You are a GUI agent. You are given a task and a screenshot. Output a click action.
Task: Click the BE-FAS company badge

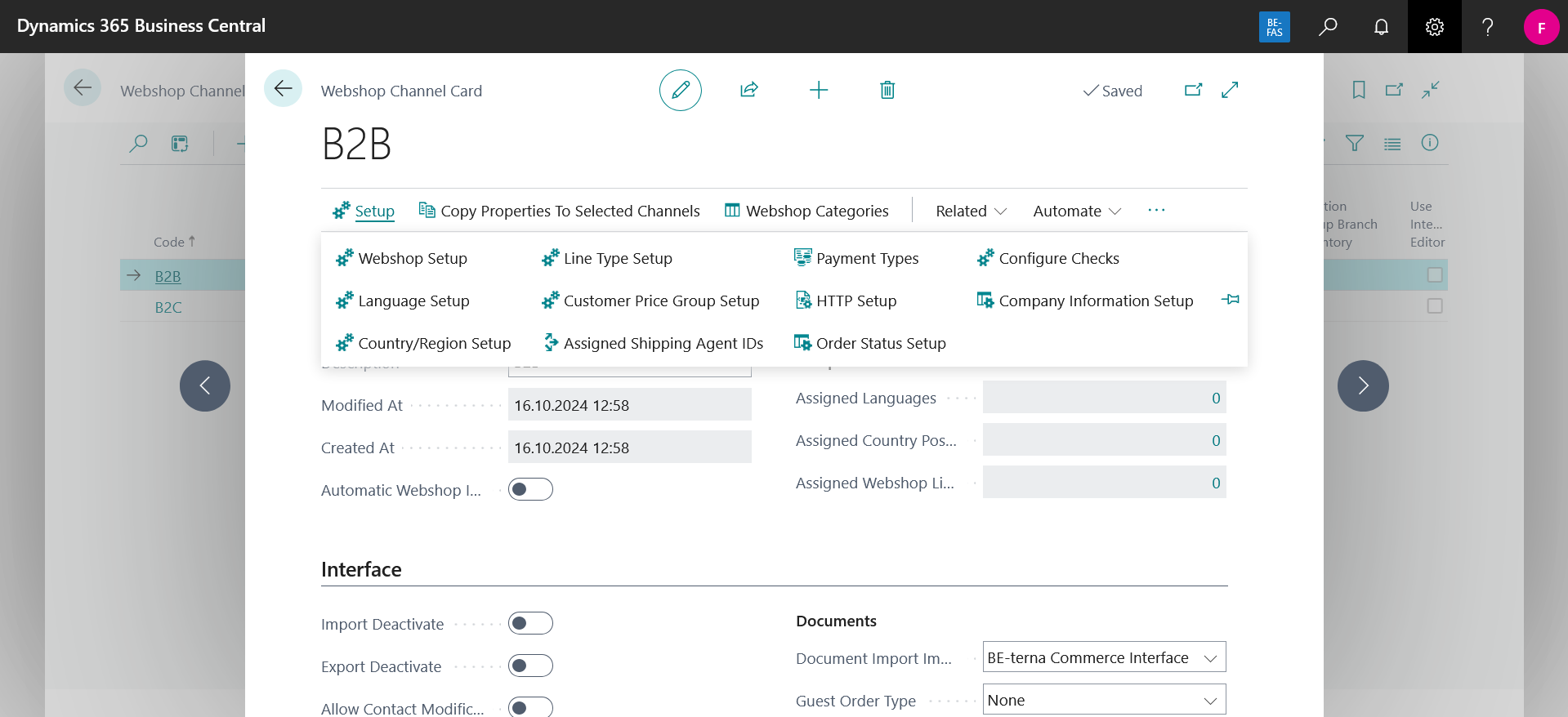[1275, 27]
